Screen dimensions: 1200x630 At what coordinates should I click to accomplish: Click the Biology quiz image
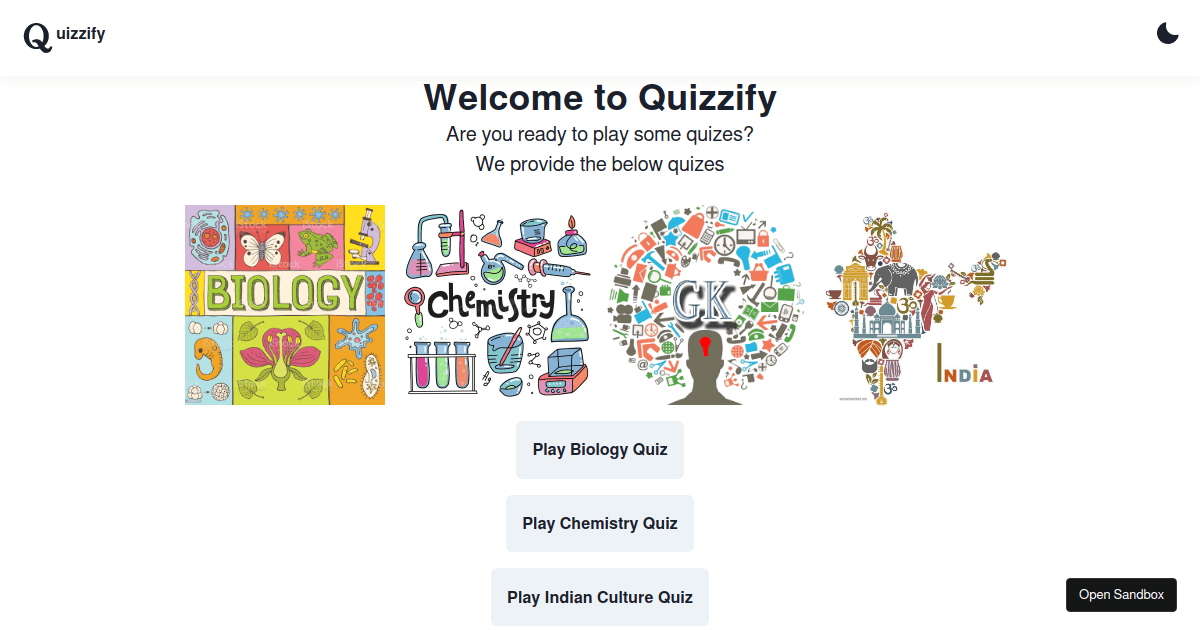point(284,304)
